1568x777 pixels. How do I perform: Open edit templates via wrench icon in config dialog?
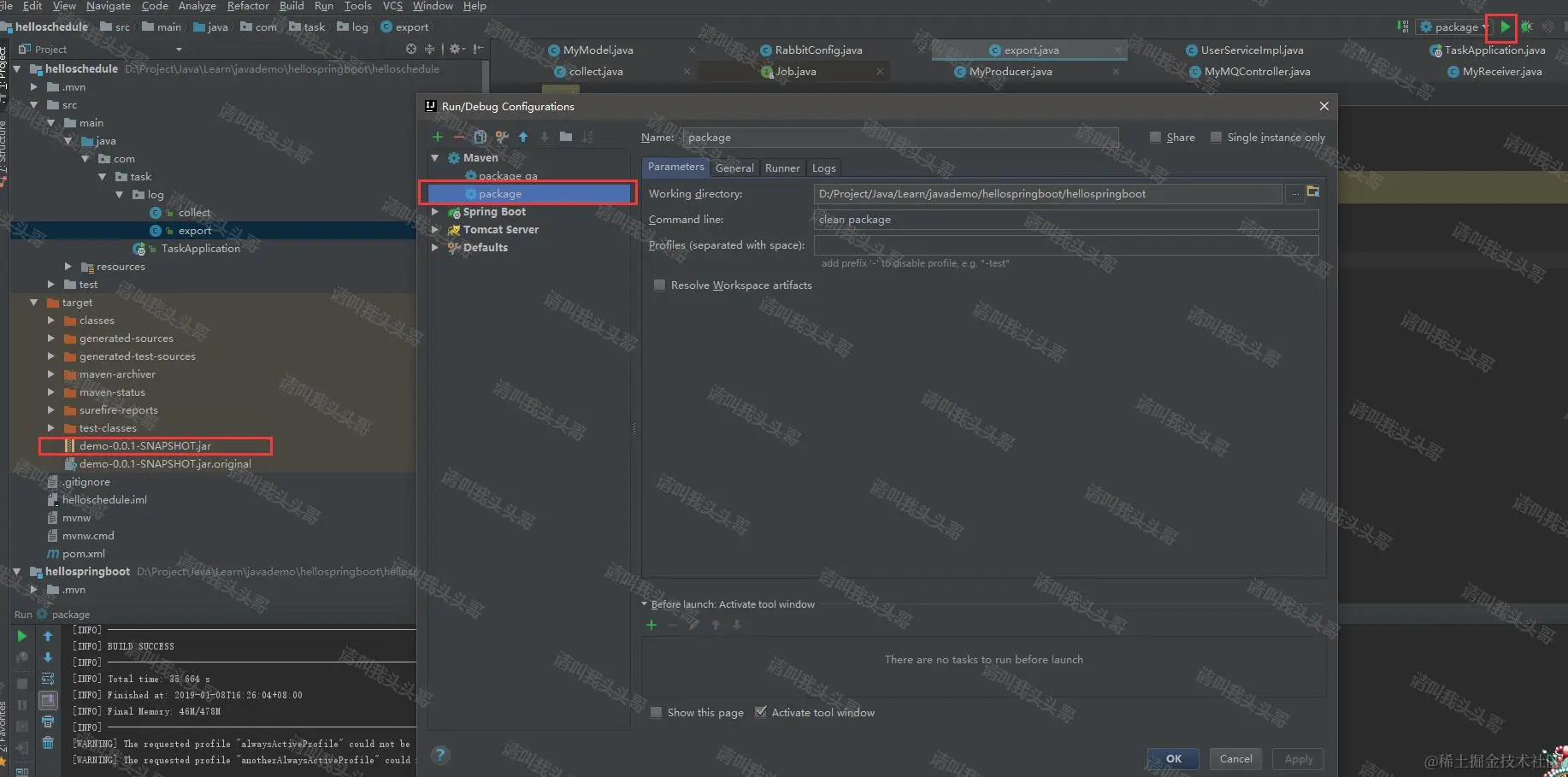(x=502, y=137)
